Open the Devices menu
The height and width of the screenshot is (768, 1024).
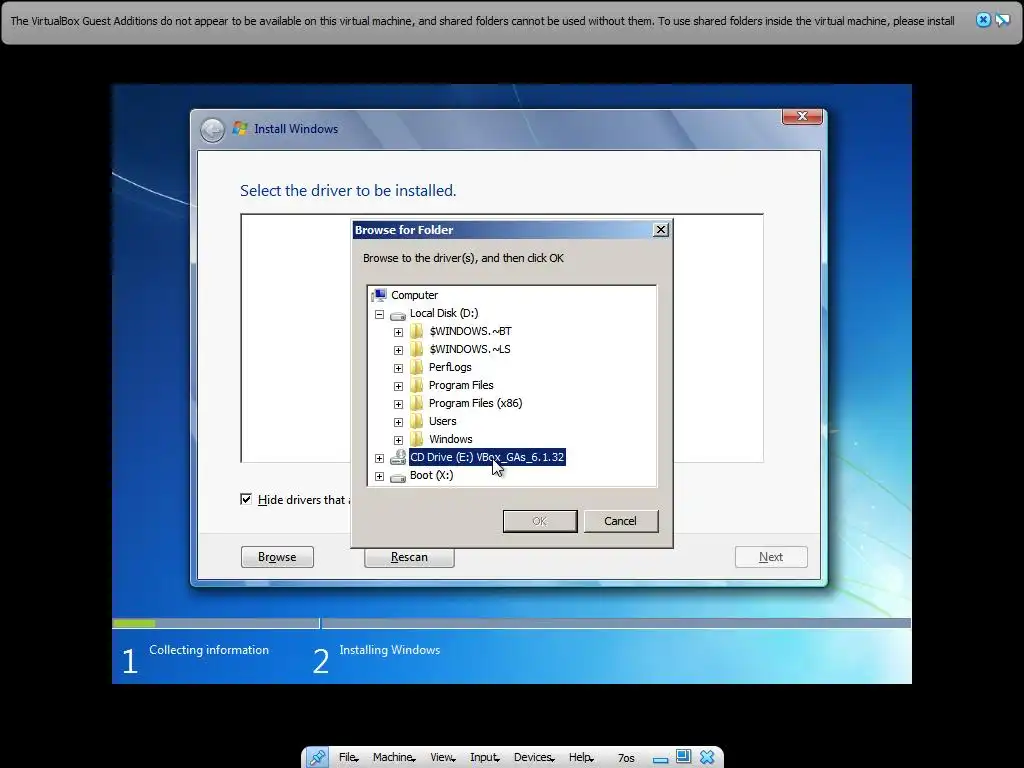coord(534,758)
